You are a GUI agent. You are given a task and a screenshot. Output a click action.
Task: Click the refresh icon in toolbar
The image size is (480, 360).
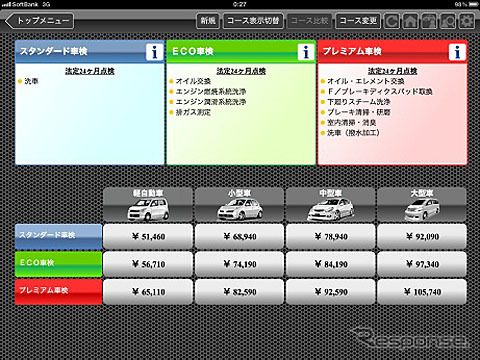coord(392,21)
